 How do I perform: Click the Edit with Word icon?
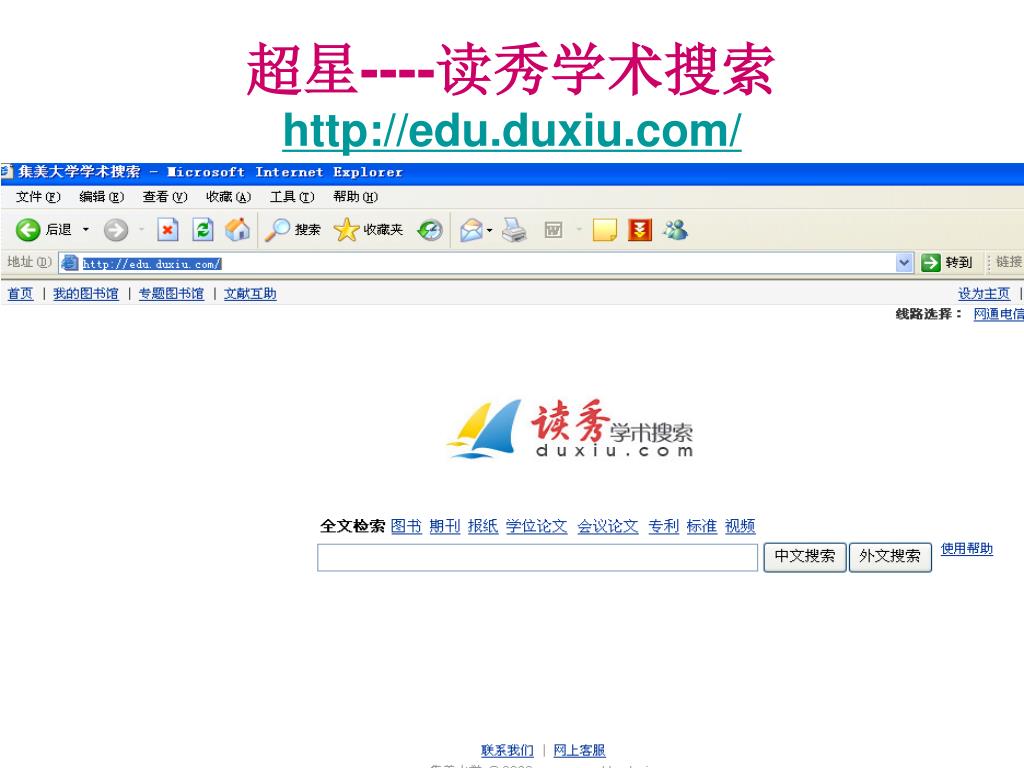click(553, 230)
